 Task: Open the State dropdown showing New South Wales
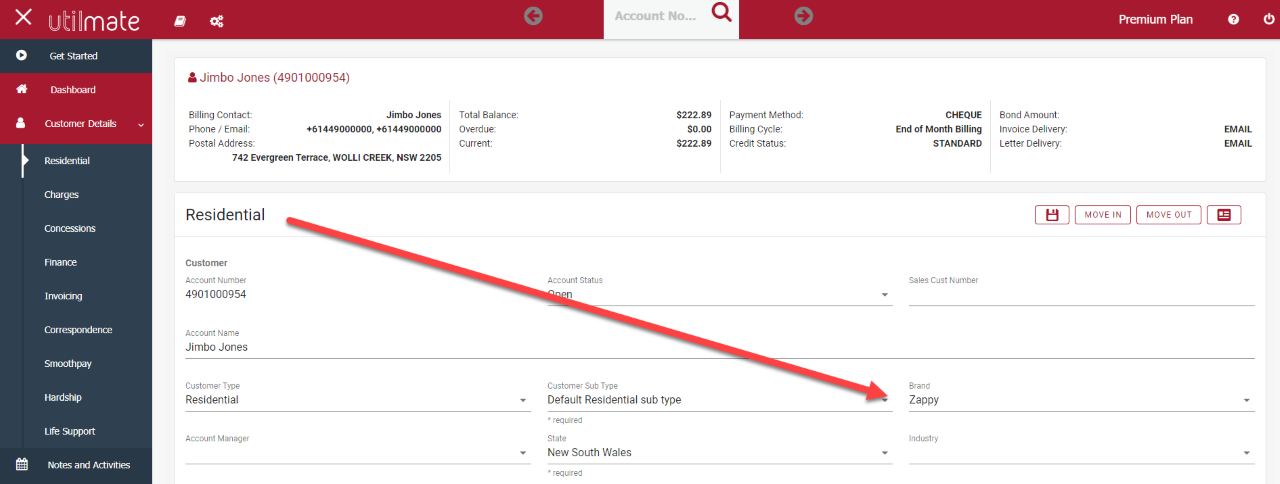click(x=719, y=453)
